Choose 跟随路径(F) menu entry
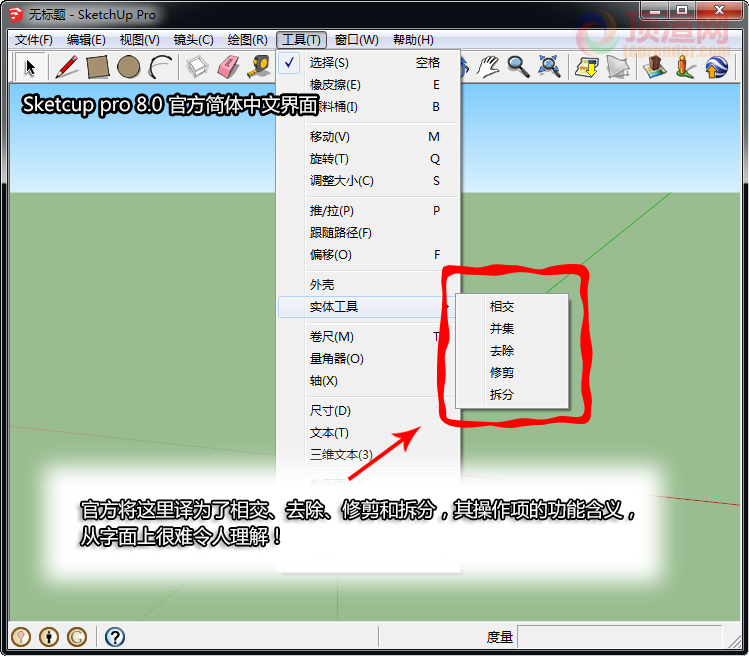 tap(368, 233)
